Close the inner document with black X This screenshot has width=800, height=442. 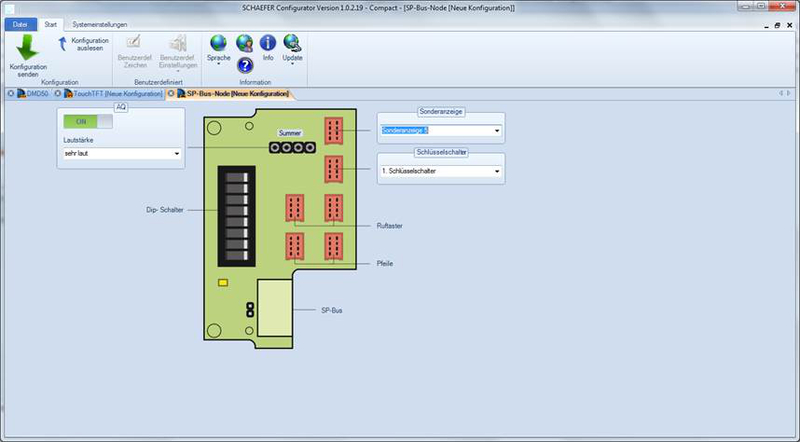[x=789, y=25]
